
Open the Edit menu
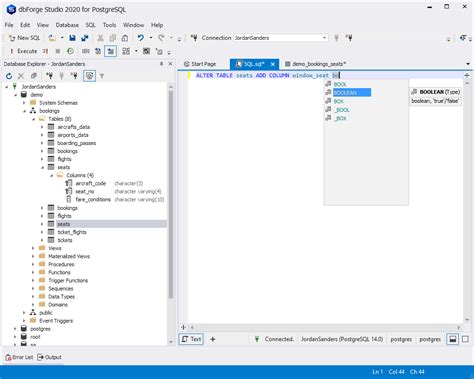[x=25, y=25]
